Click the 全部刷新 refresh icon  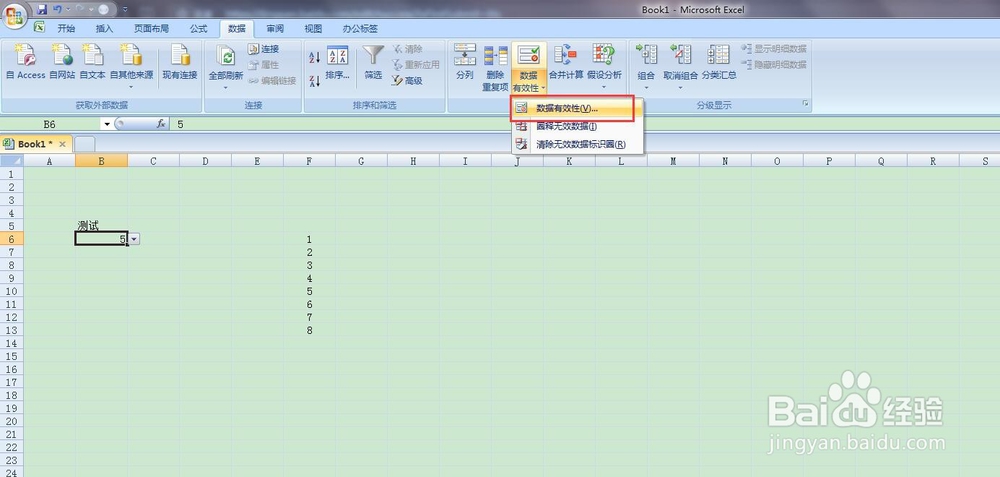click(226, 55)
